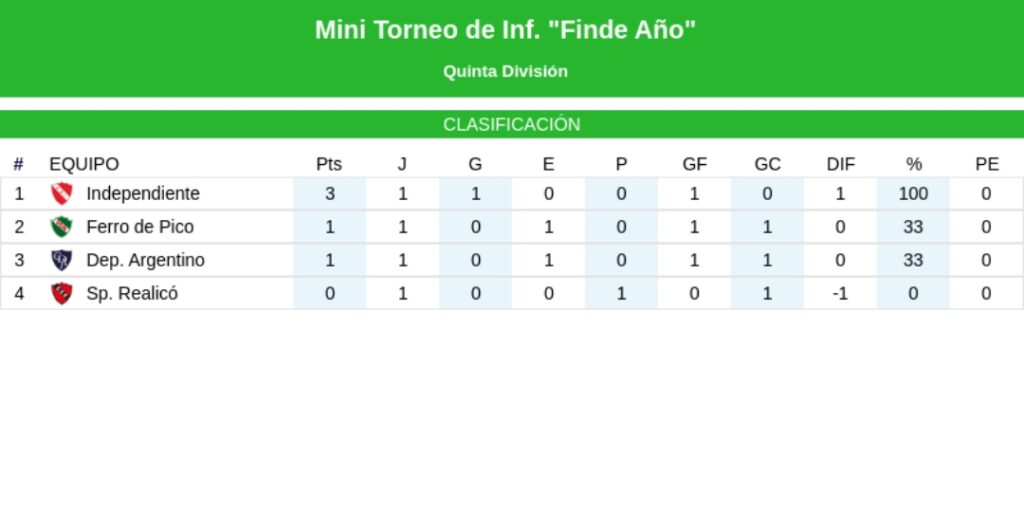This screenshot has height=512, width=1024.
Task: Click the CLASIFICACIÓN section header bar
Action: [x=512, y=124]
